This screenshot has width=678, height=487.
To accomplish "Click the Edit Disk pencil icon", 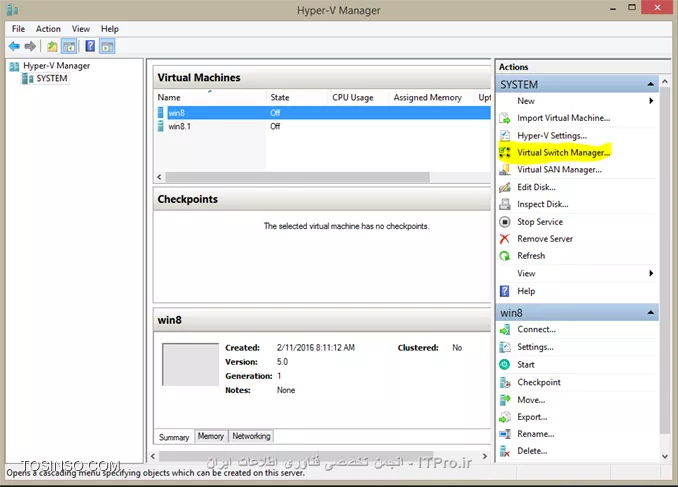I will [505, 187].
